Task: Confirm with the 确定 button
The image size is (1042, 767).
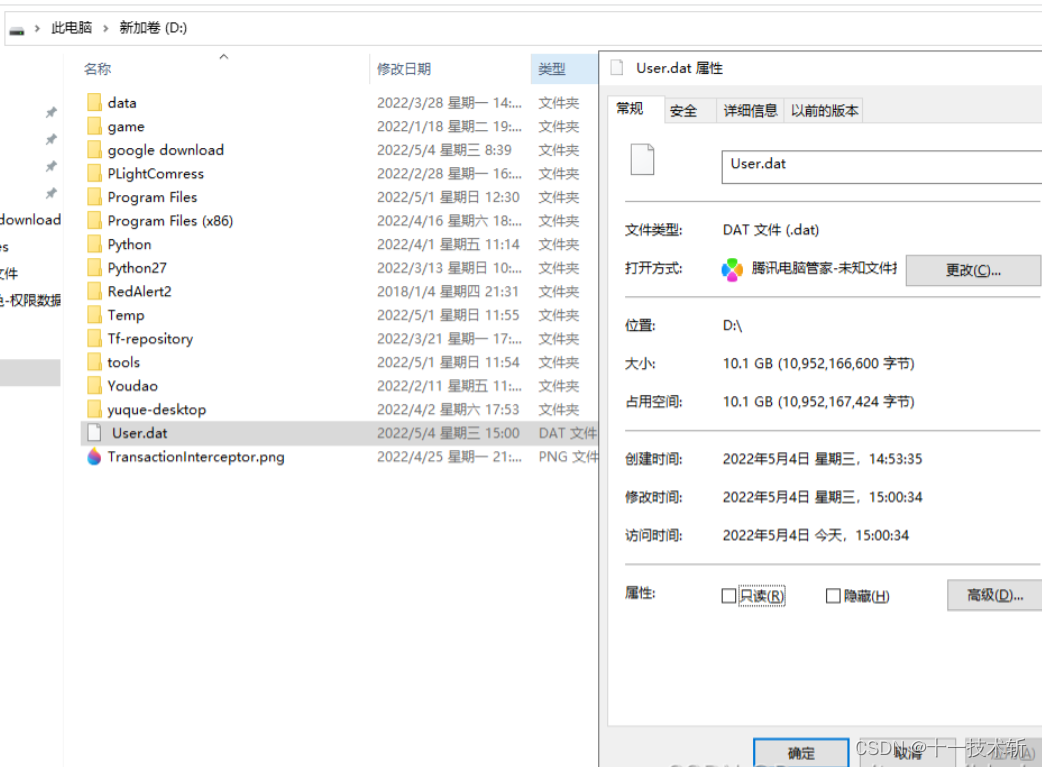Action: [801, 752]
